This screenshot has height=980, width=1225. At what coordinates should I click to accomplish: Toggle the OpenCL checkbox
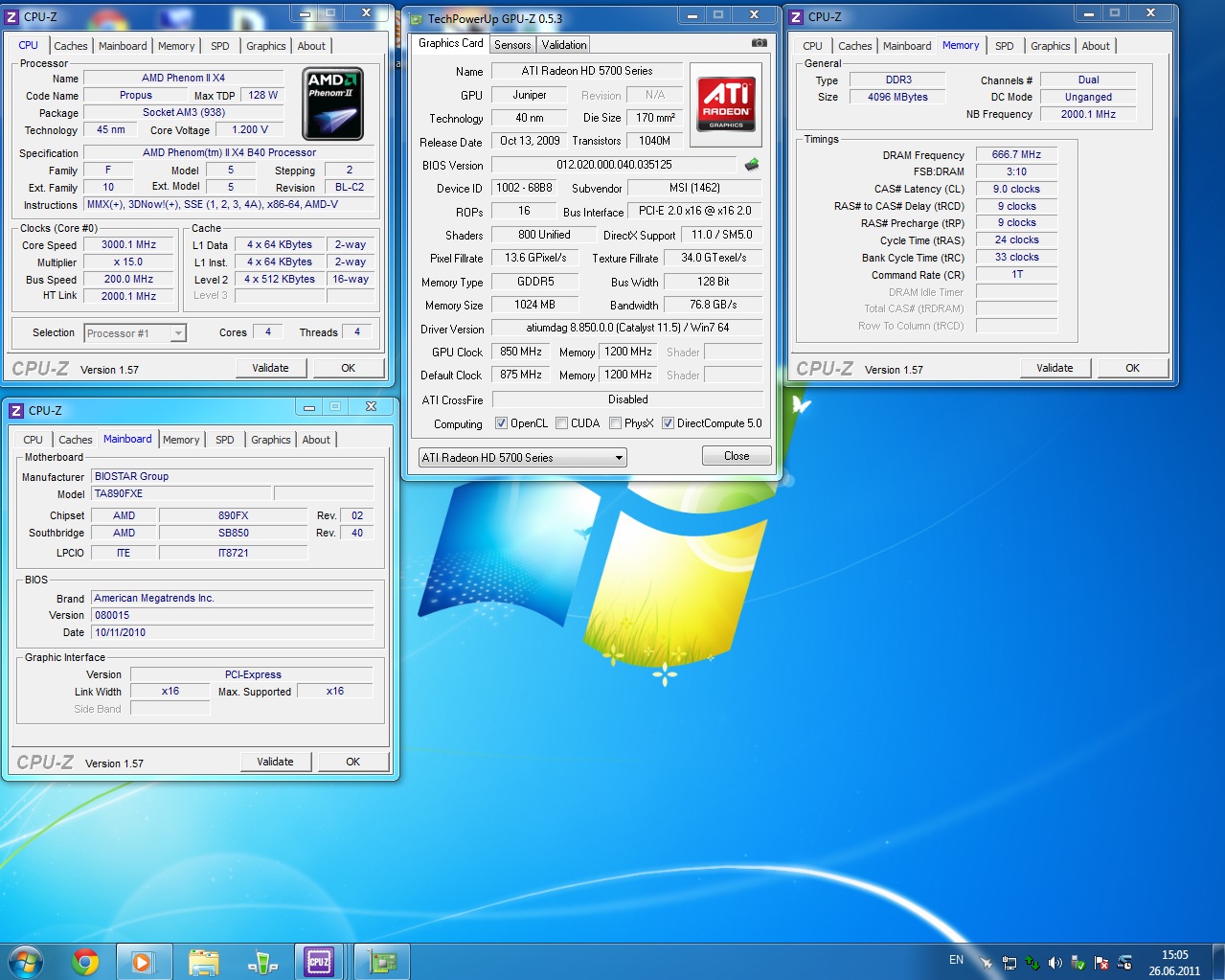coord(501,423)
